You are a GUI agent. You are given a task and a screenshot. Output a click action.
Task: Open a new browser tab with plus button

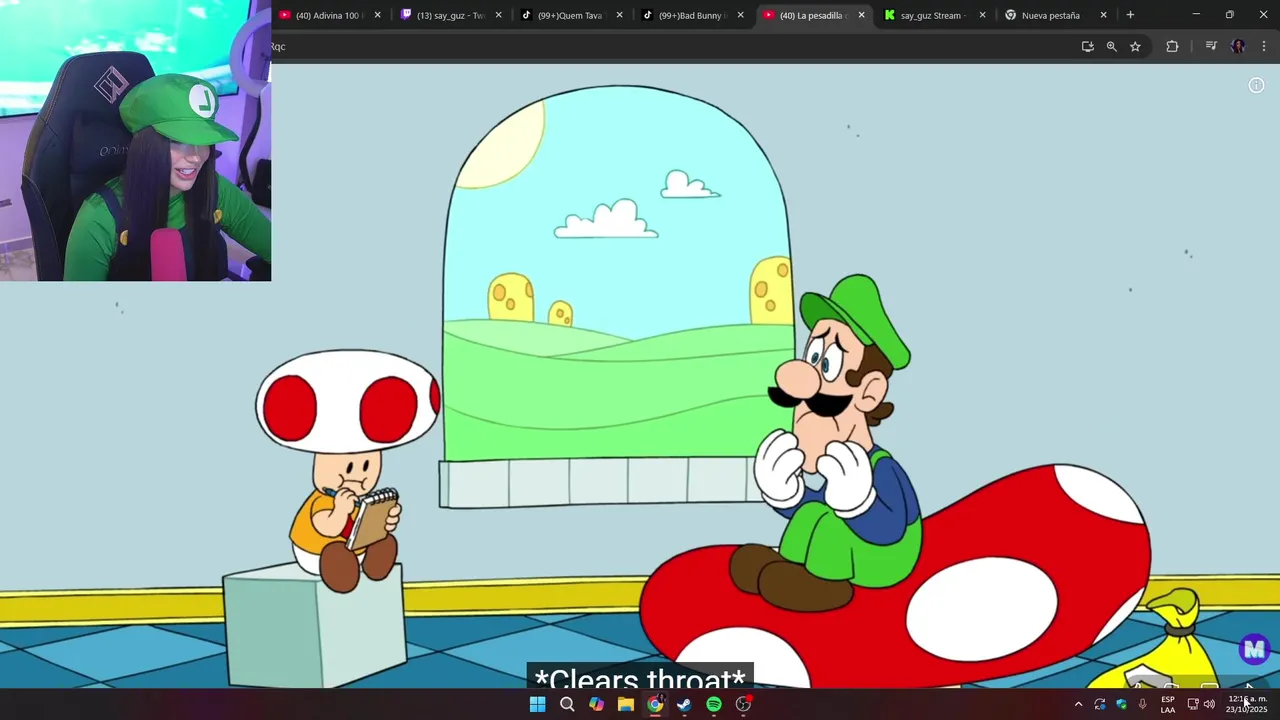click(x=1130, y=15)
